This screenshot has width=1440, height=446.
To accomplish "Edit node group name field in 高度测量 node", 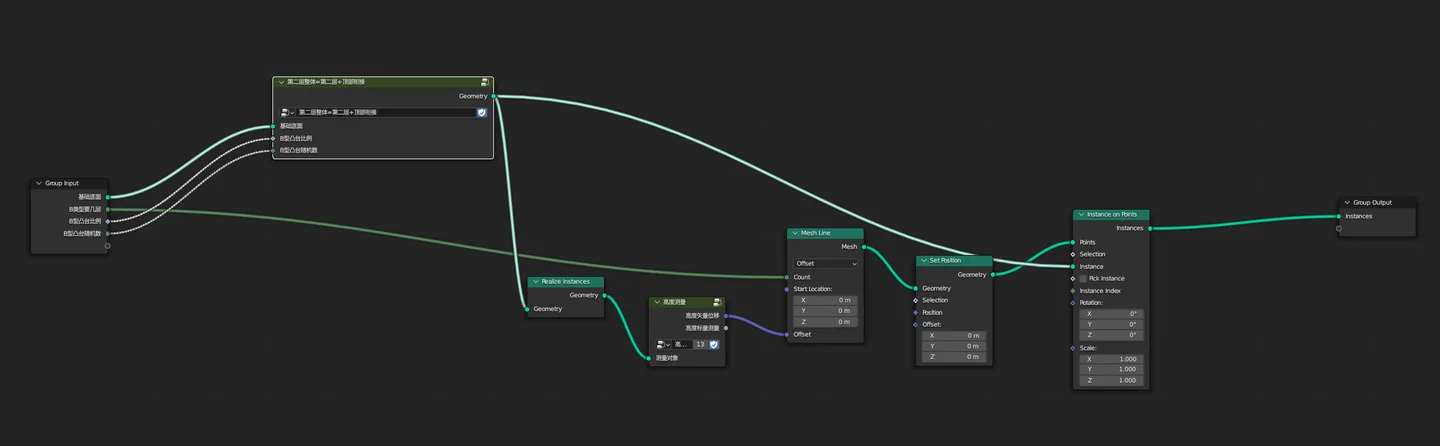I will [x=682, y=344].
